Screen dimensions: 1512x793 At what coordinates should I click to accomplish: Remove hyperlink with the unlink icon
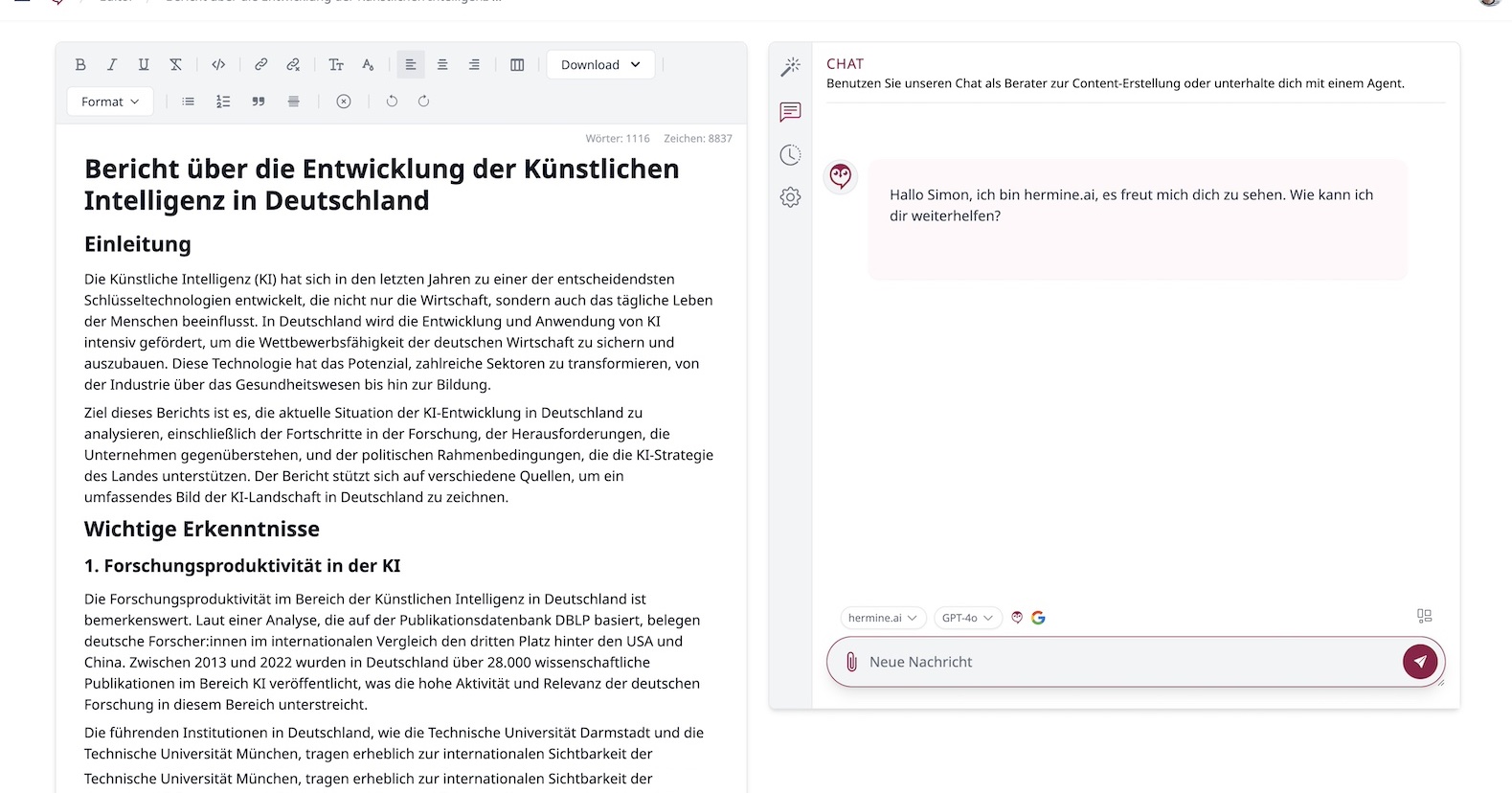(293, 64)
